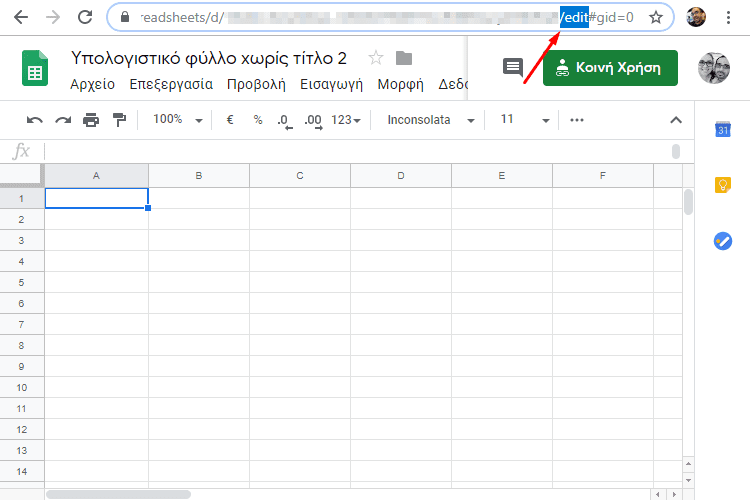Select all cells via corner box
The height and width of the screenshot is (500, 750).
coord(22,175)
